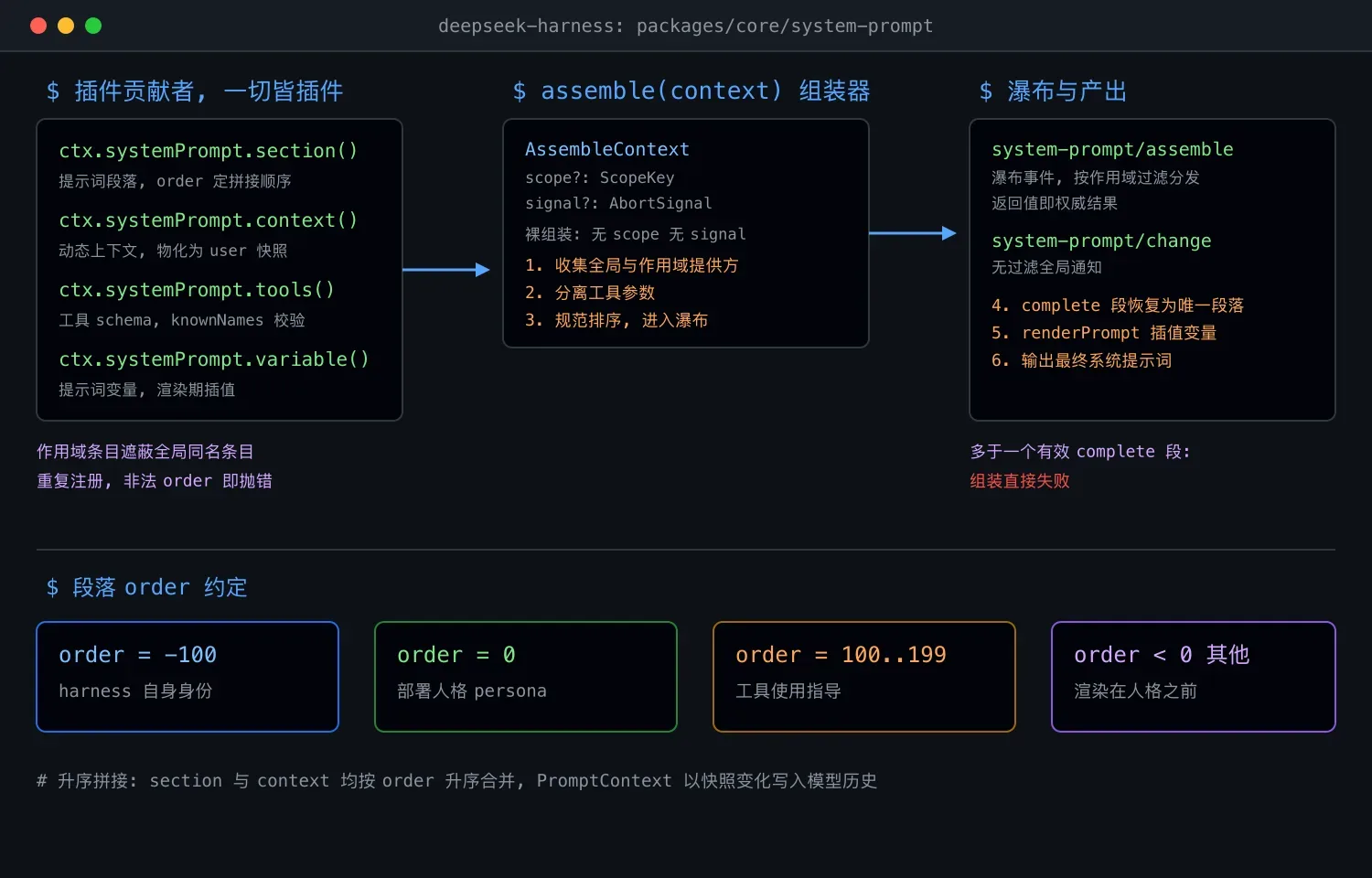The width and height of the screenshot is (1372, 878).
Task: Select note 重复注册, 非法 order 即抛错
Action: coord(155,481)
